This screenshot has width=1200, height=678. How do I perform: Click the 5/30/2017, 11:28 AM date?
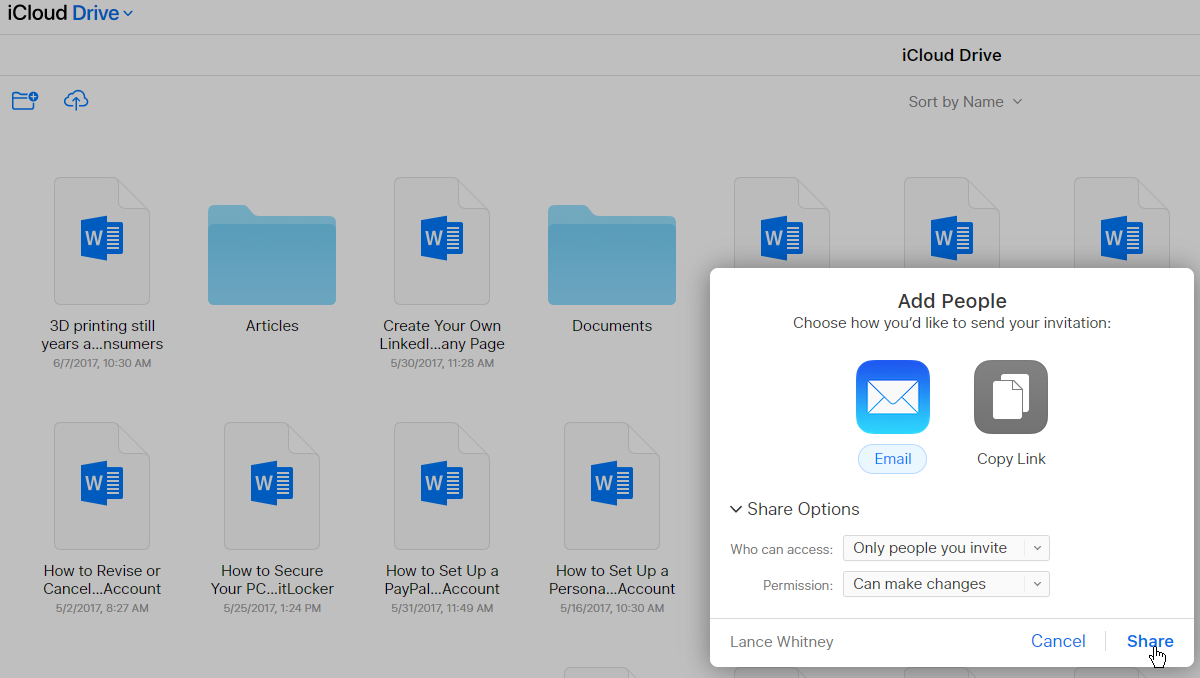(x=442, y=363)
